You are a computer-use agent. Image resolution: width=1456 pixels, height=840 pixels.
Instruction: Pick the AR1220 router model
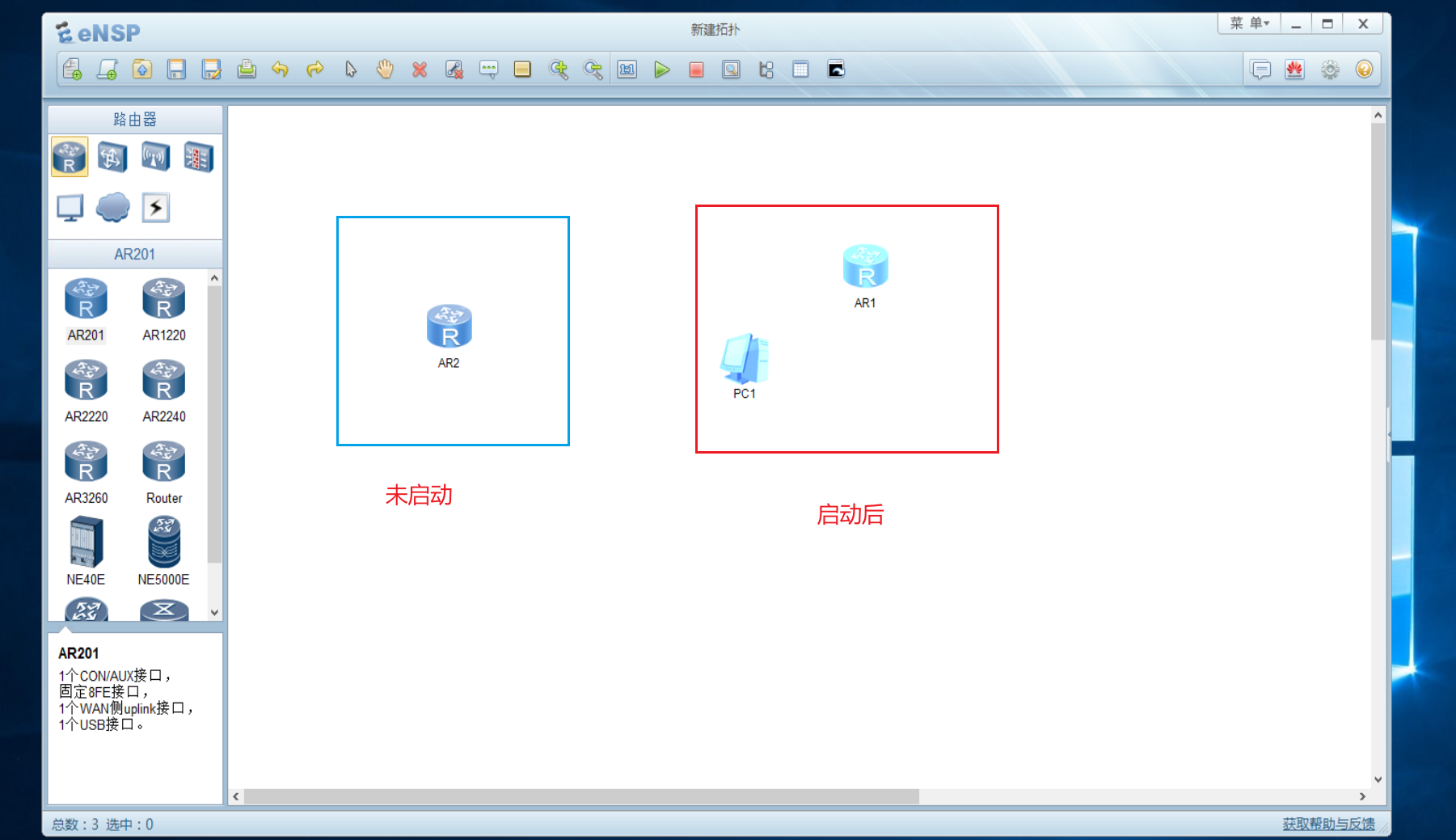pos(164,310)
